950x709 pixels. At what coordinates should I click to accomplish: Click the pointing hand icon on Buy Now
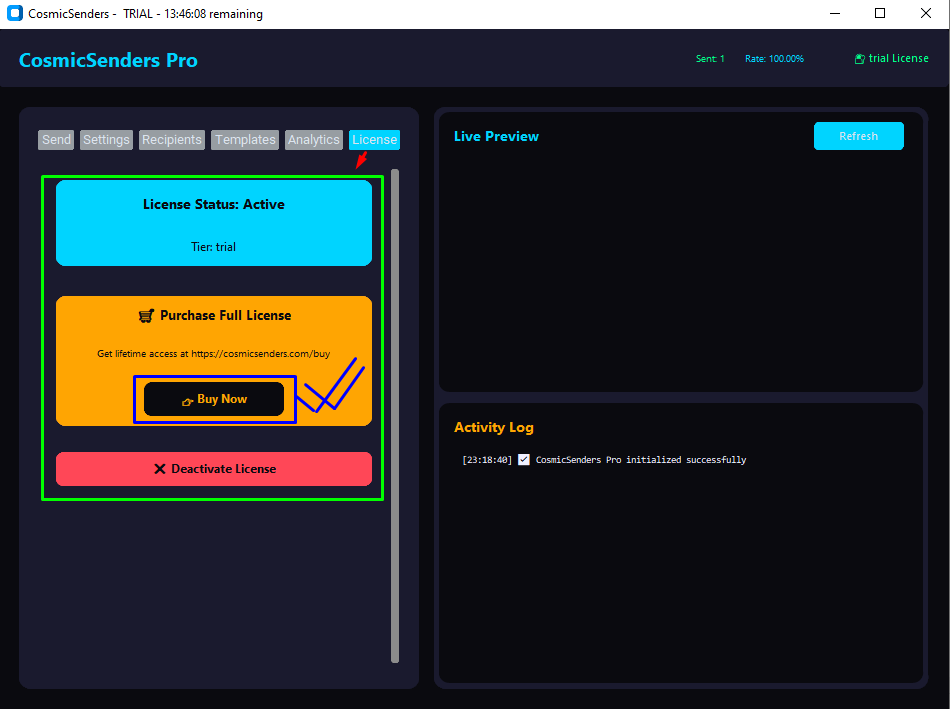point(188,401)
